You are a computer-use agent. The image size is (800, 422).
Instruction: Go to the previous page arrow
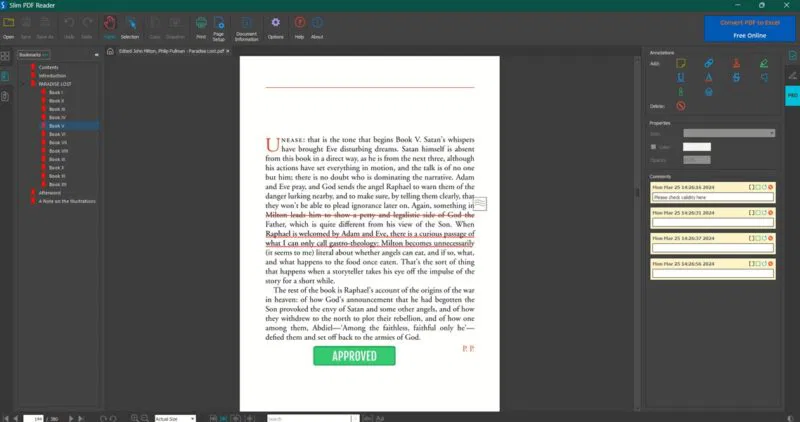click(16, 418)
